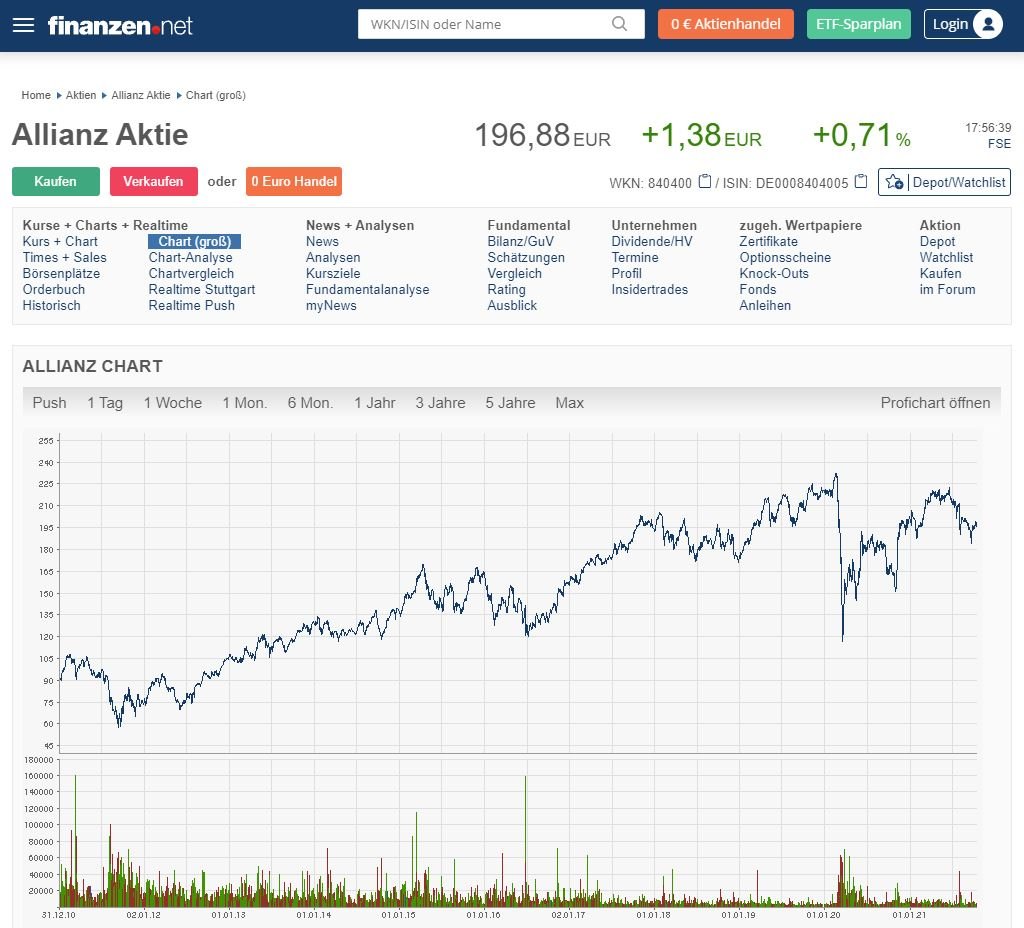Open the Bilanz/GuV link
The height and width of the screenshot is (928, 1024).
click(x=520, y=242)
